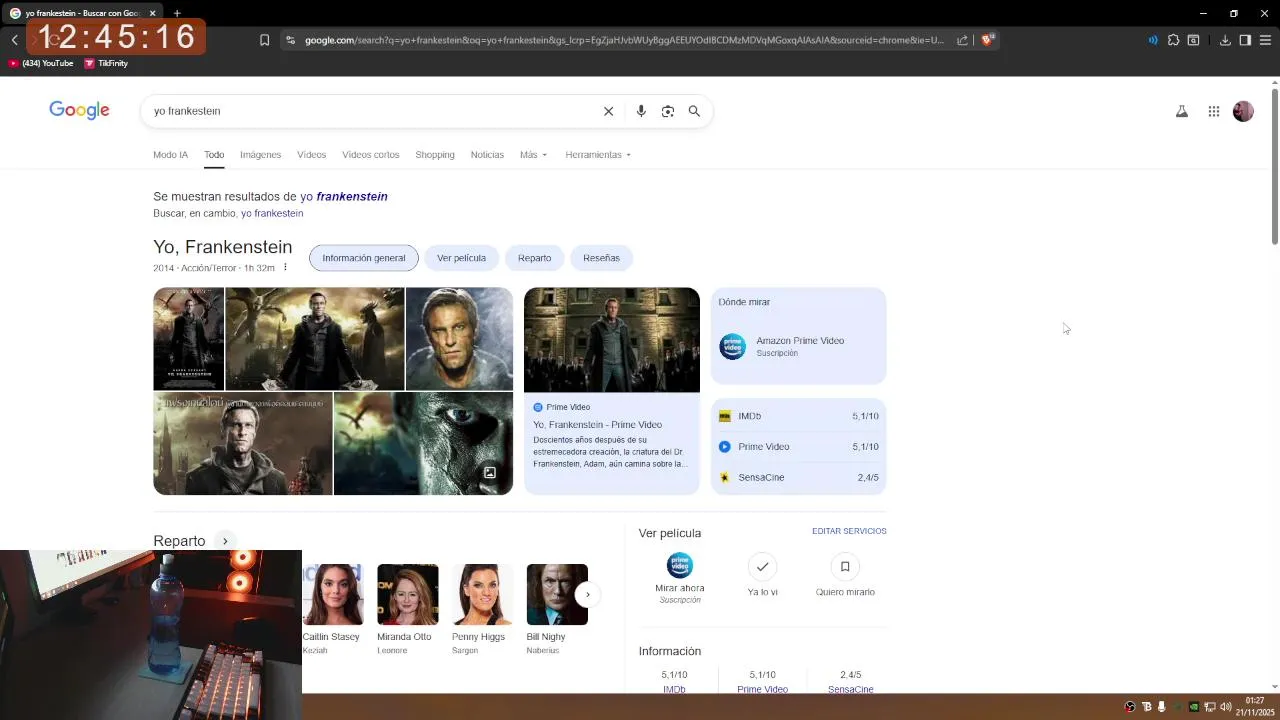Open the browser extensions puzzle icon

coord(1174,40)
